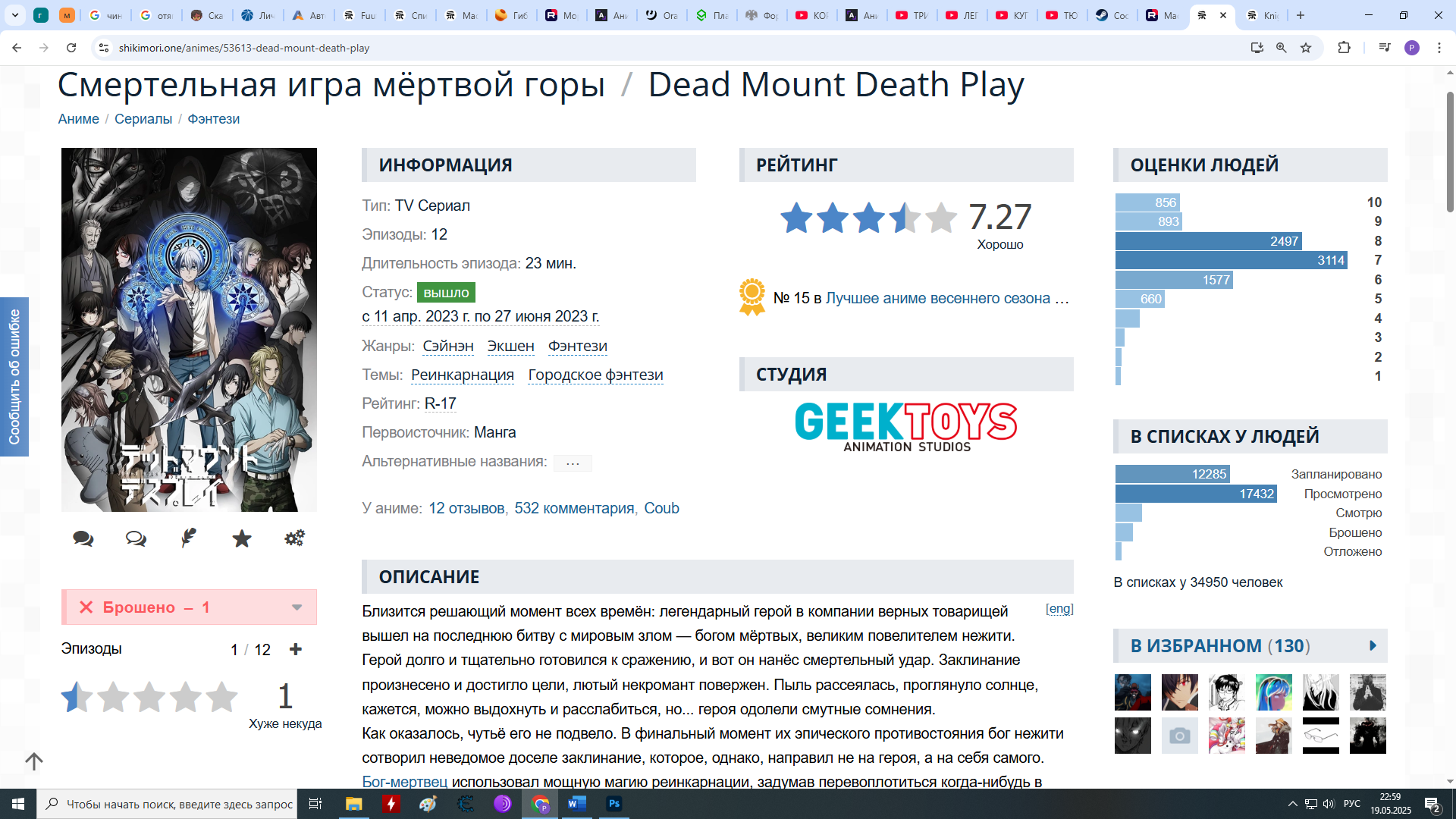
Task: Click the Dead Mount Death Play poster image
Action: [189, 330]
